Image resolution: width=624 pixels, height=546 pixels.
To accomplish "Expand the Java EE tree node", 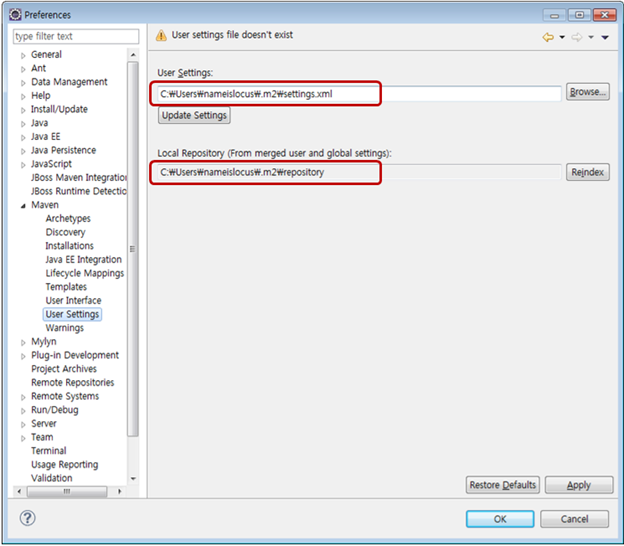I will [x=23, y=137].
